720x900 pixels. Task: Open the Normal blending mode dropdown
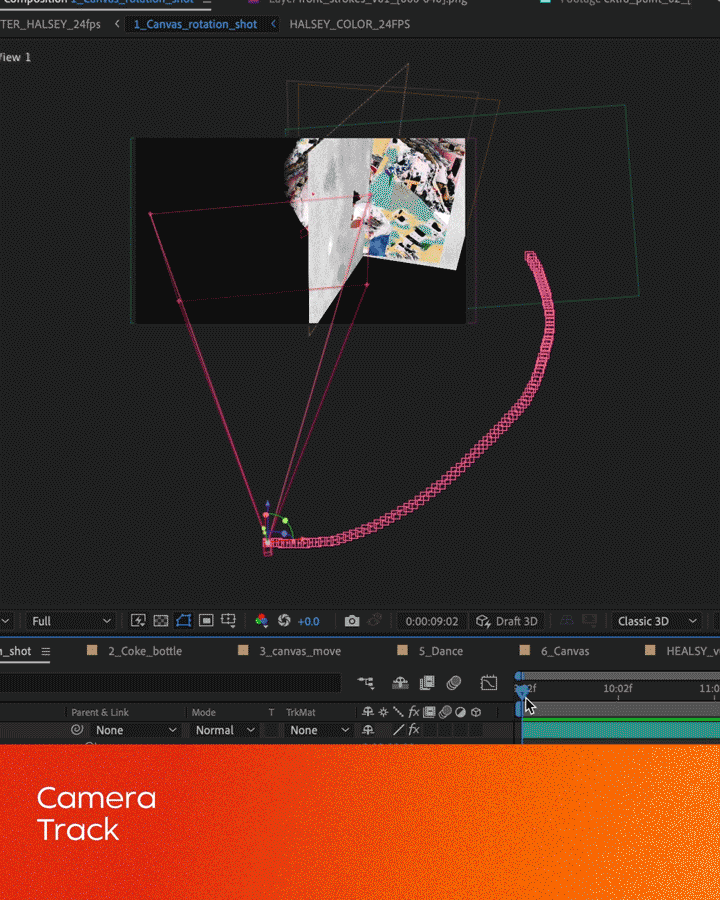[x=224, y=730]
